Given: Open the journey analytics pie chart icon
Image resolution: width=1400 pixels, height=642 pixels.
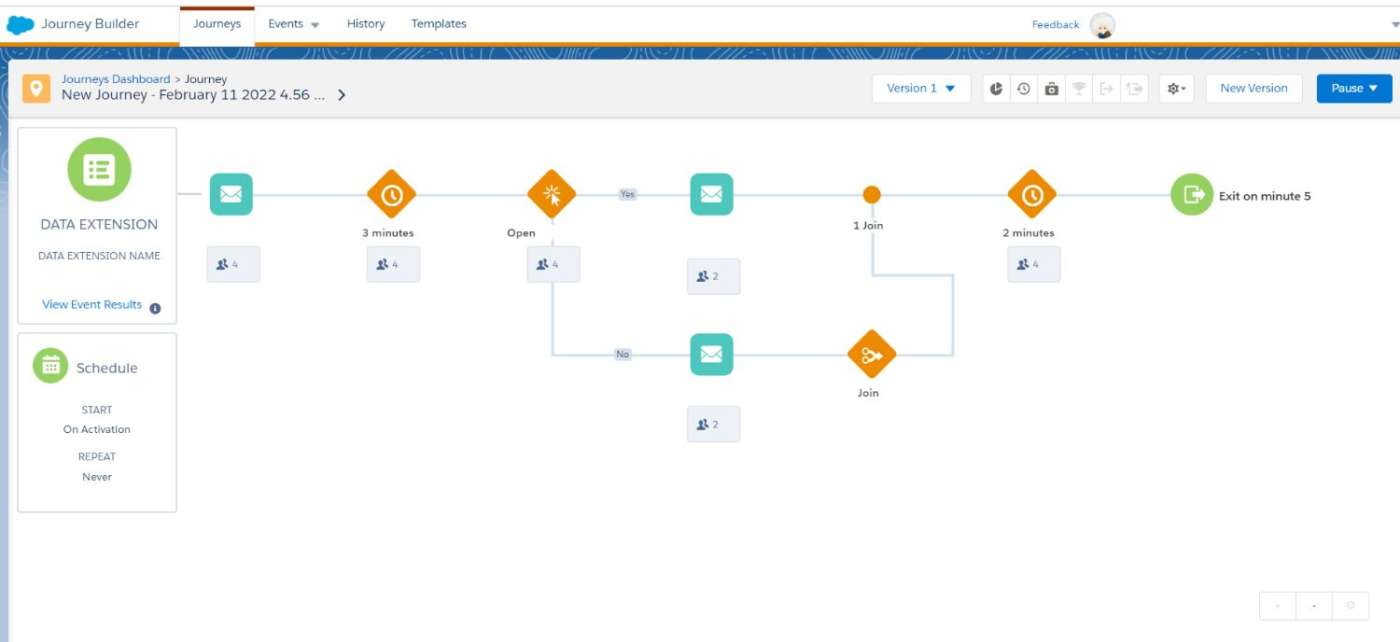Looking at the screenshot, I should click(x=996, y=88).
